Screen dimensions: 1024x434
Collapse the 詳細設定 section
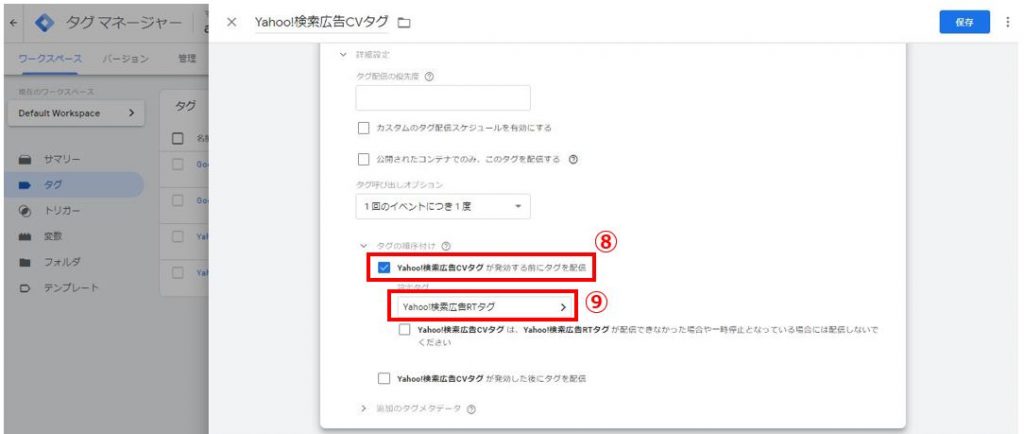[x=344, y=55]
